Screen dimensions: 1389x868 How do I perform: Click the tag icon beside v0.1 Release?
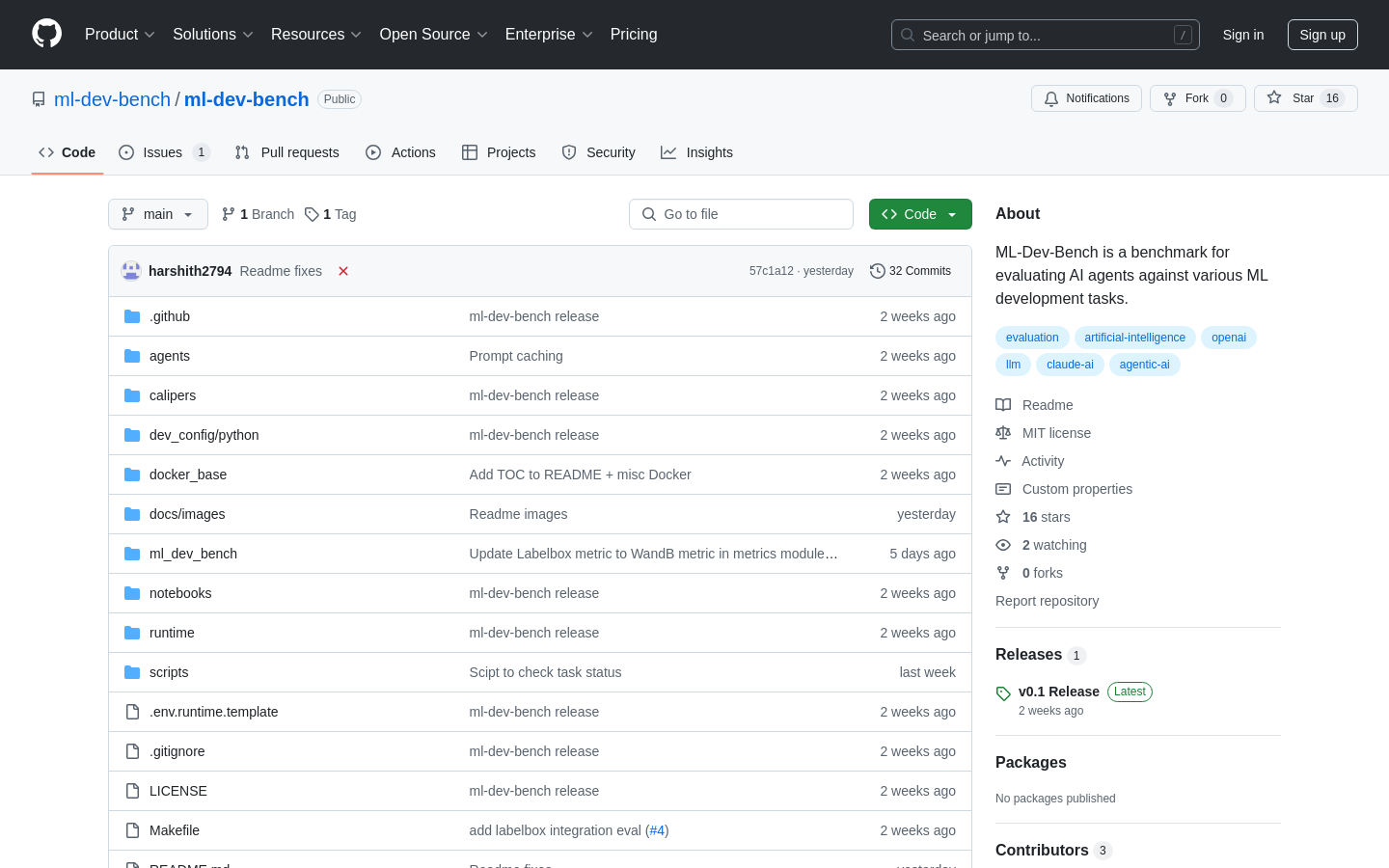point(1003,693)
